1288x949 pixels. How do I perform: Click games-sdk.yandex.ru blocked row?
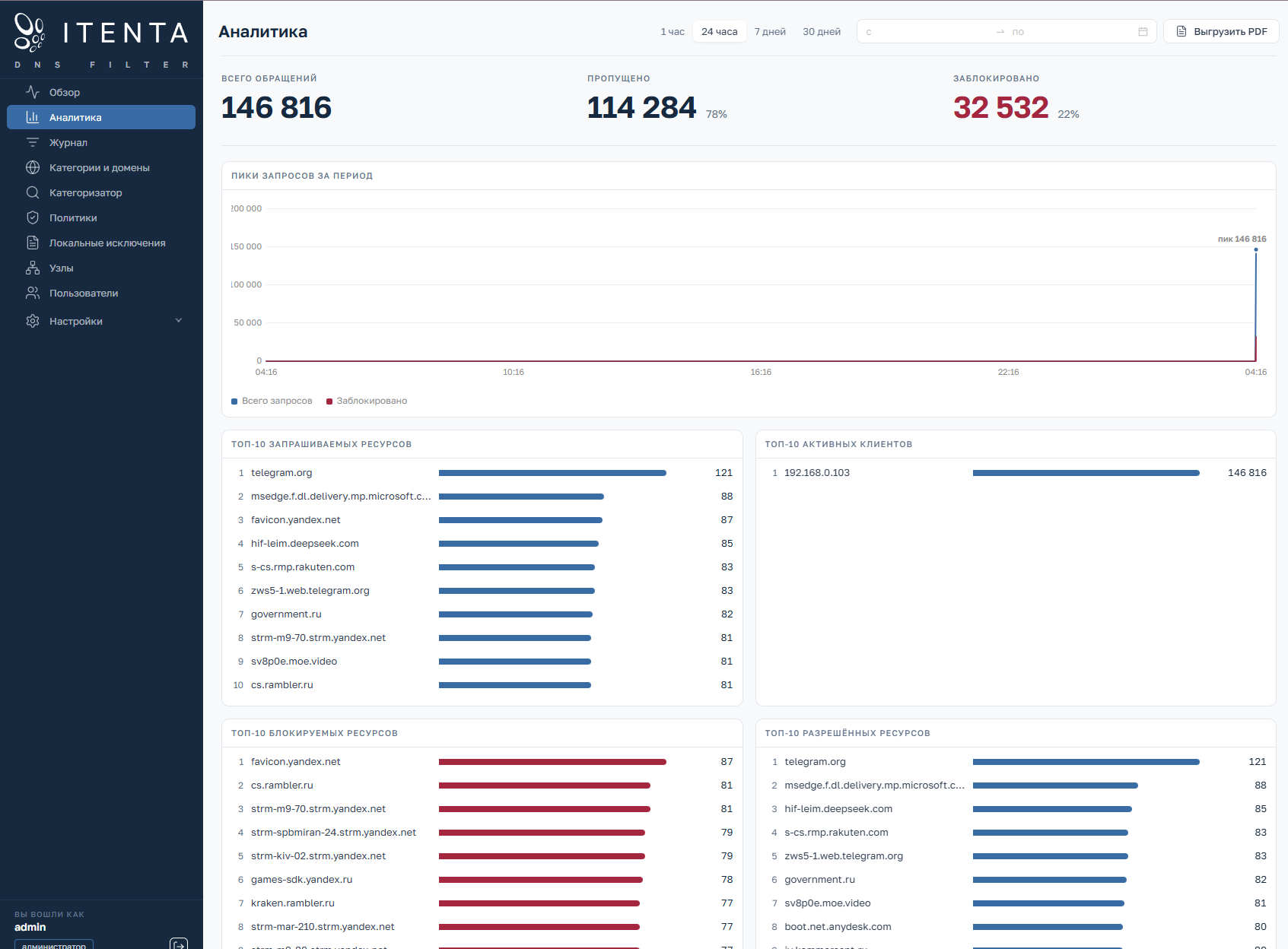tap(482, 880)
